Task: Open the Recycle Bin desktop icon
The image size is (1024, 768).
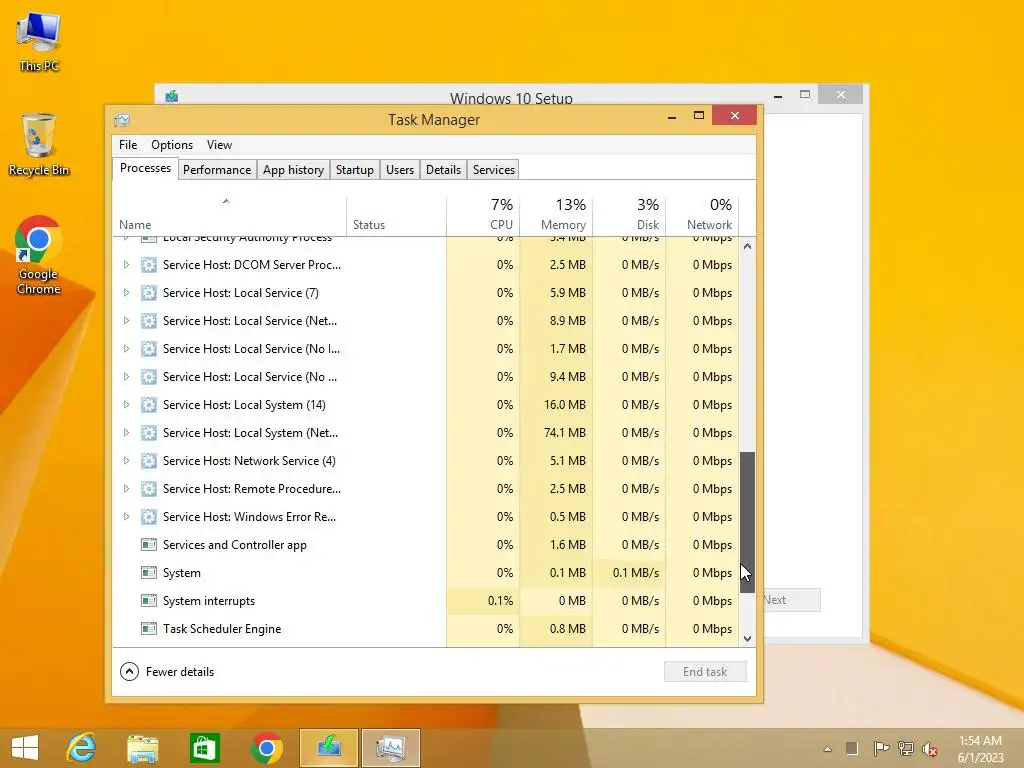Action: coord(39,145)
